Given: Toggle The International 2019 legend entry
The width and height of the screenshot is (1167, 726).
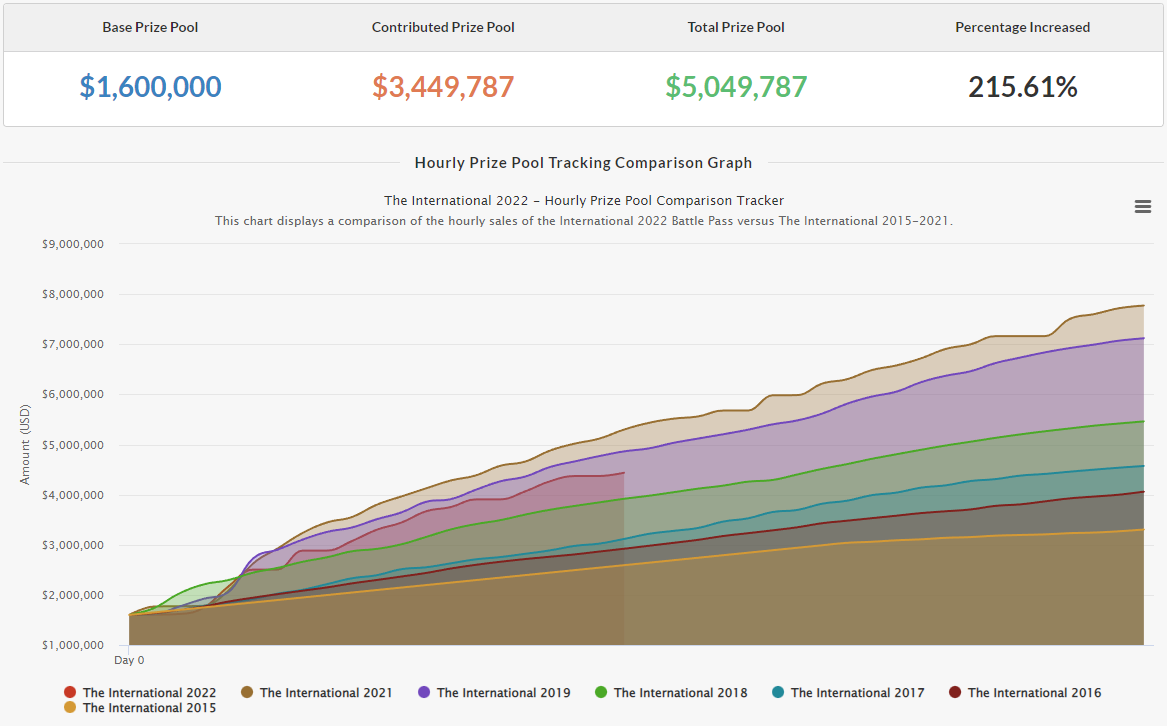Looking at the screenshot, I should coord(503,692).
